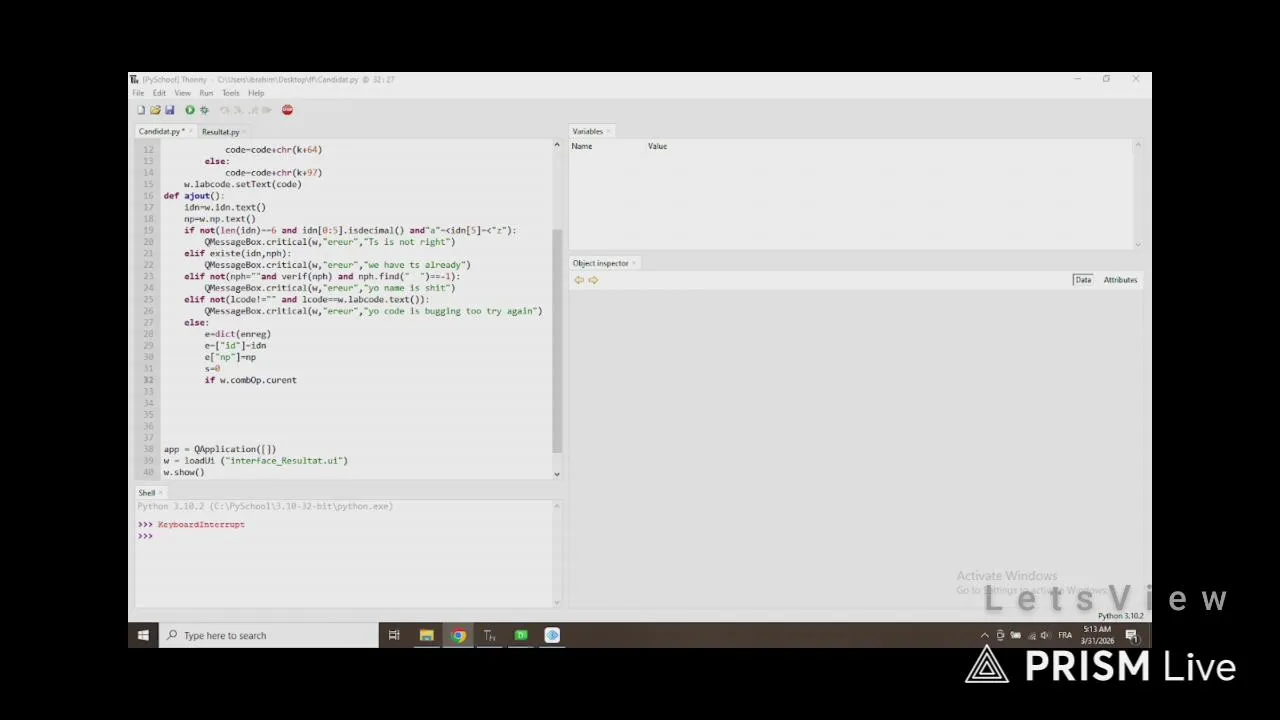Go to next object in Object inspector

(x=593, y=280)
